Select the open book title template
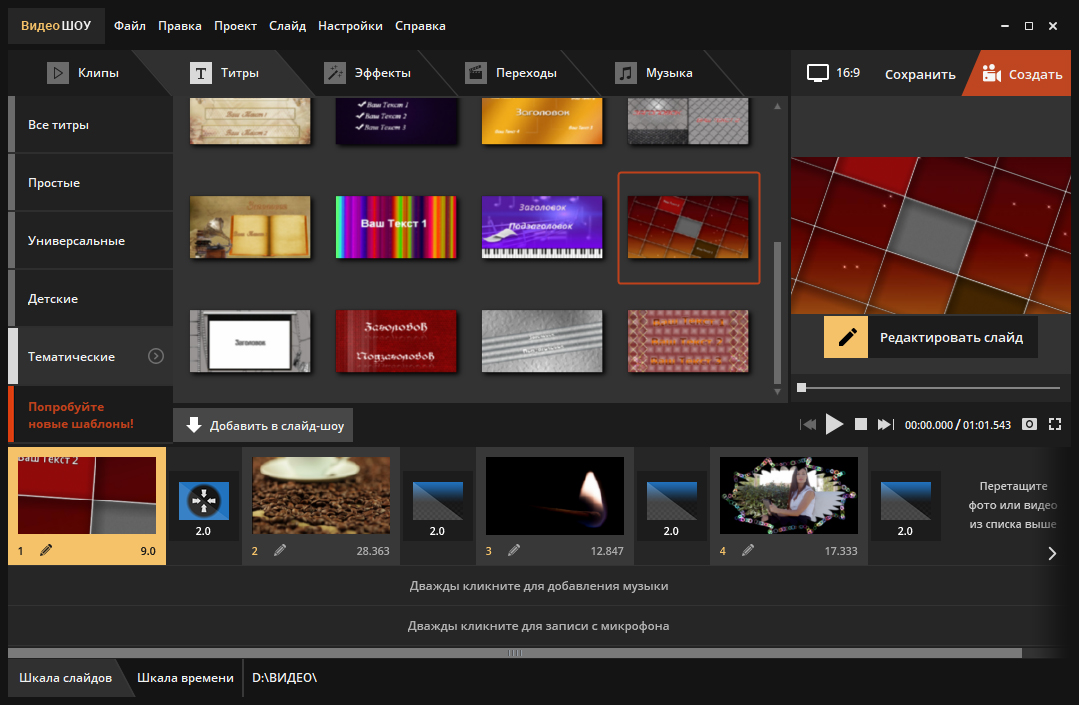The height and width of the screenshot is (705, 1079). [x=250, y=227]
